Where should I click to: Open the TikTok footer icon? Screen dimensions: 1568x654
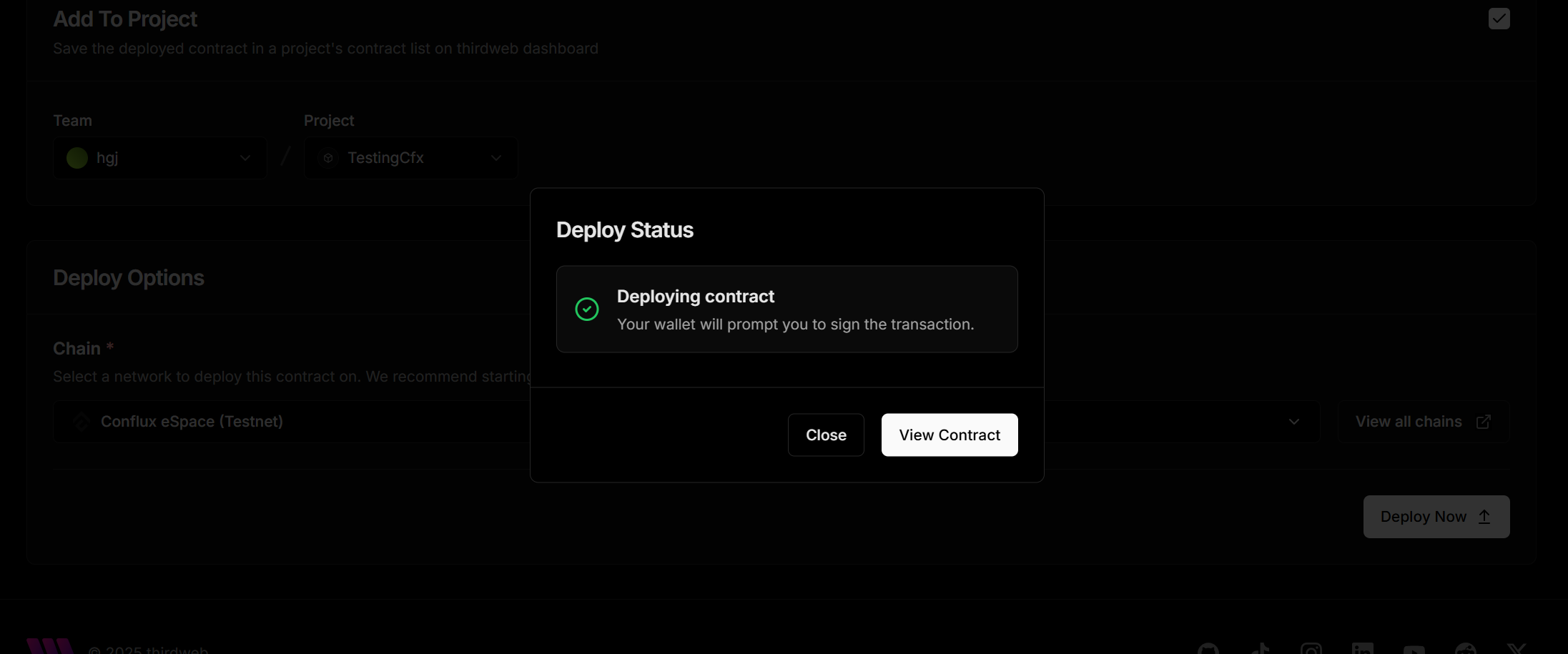click(1260, 649)
